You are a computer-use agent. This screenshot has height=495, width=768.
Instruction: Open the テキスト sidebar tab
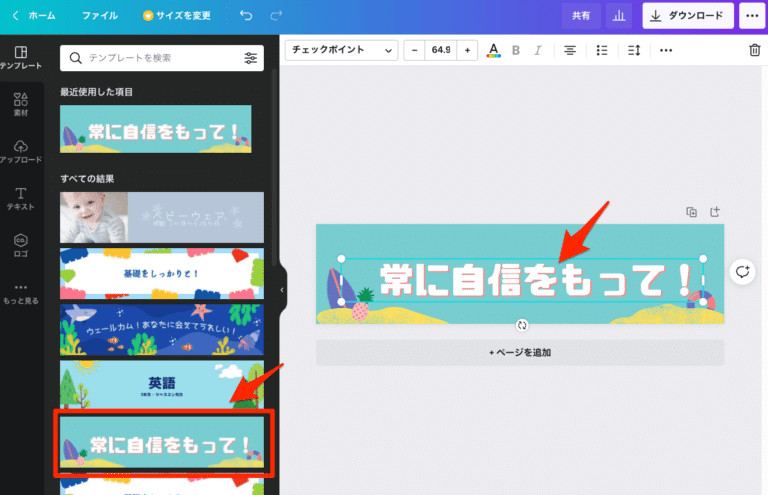tap(21, 198)
